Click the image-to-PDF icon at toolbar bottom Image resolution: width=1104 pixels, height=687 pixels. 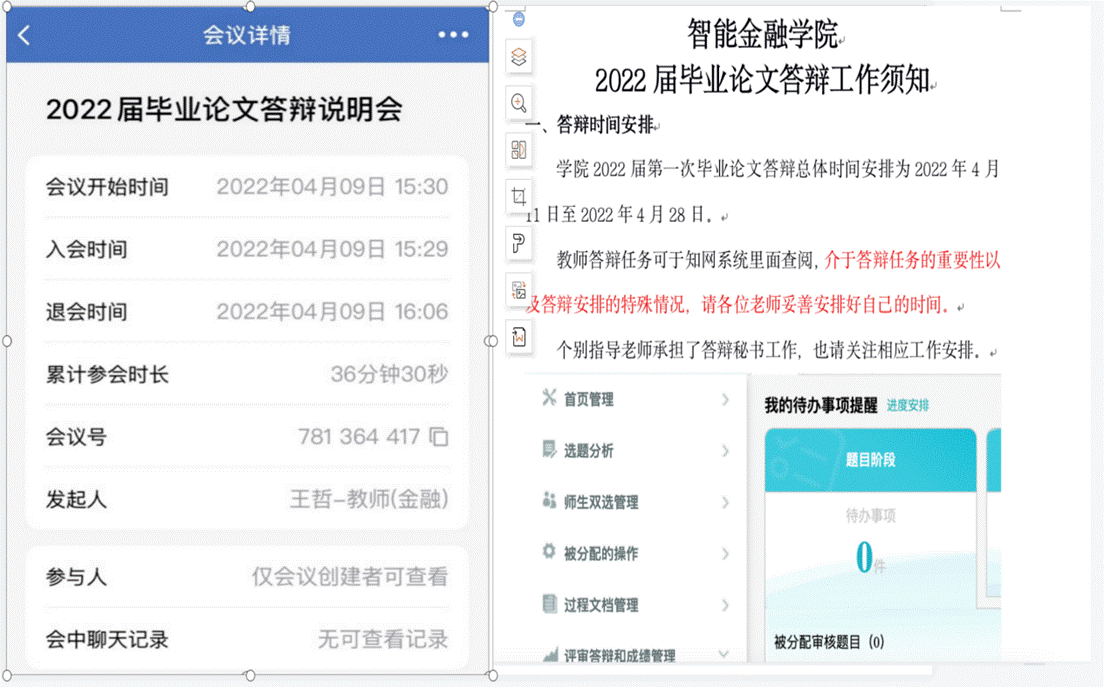coord(518,337)
